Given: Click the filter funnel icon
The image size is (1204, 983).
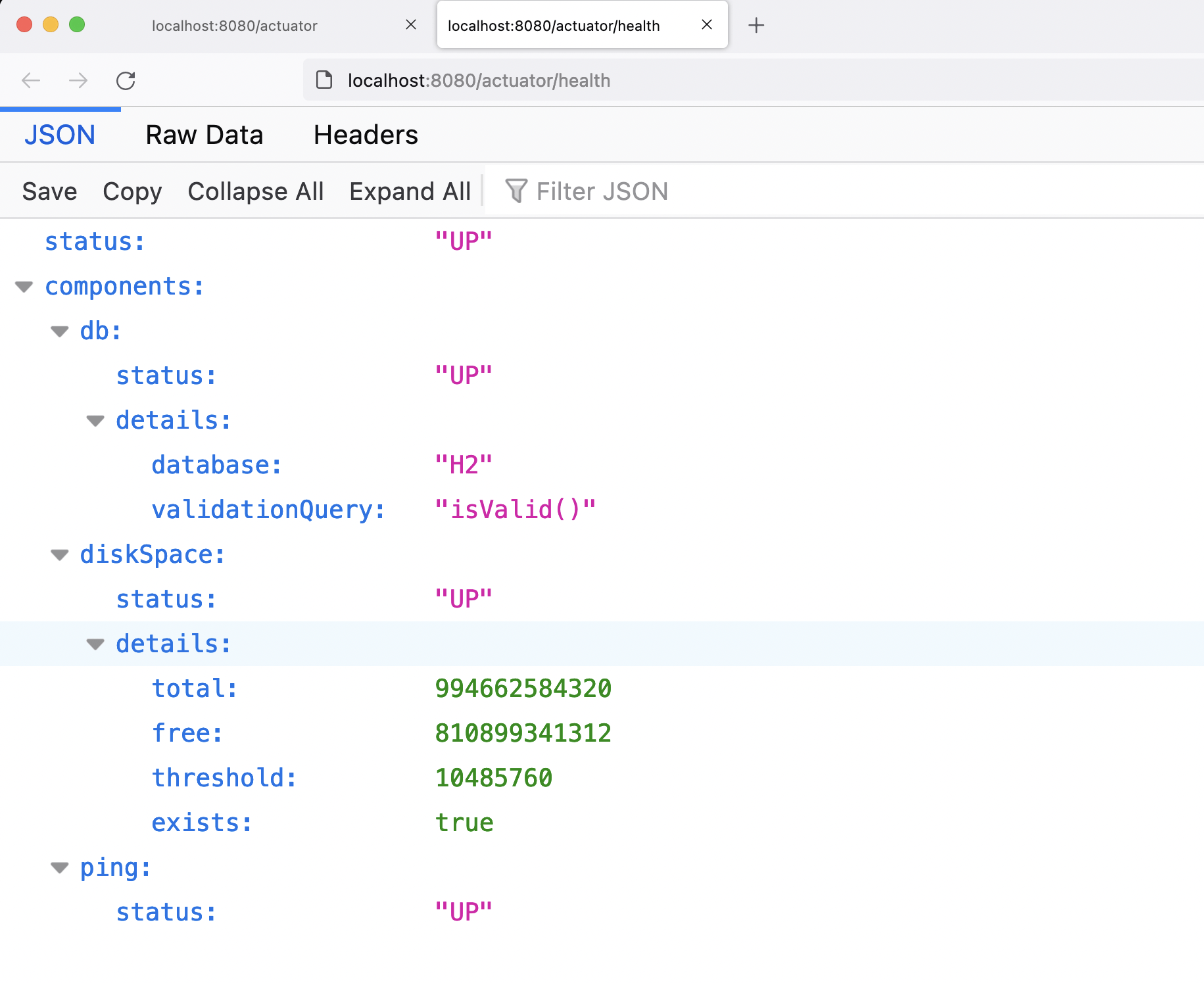Looking at the screenshot, I should click(x=517, y=191).
